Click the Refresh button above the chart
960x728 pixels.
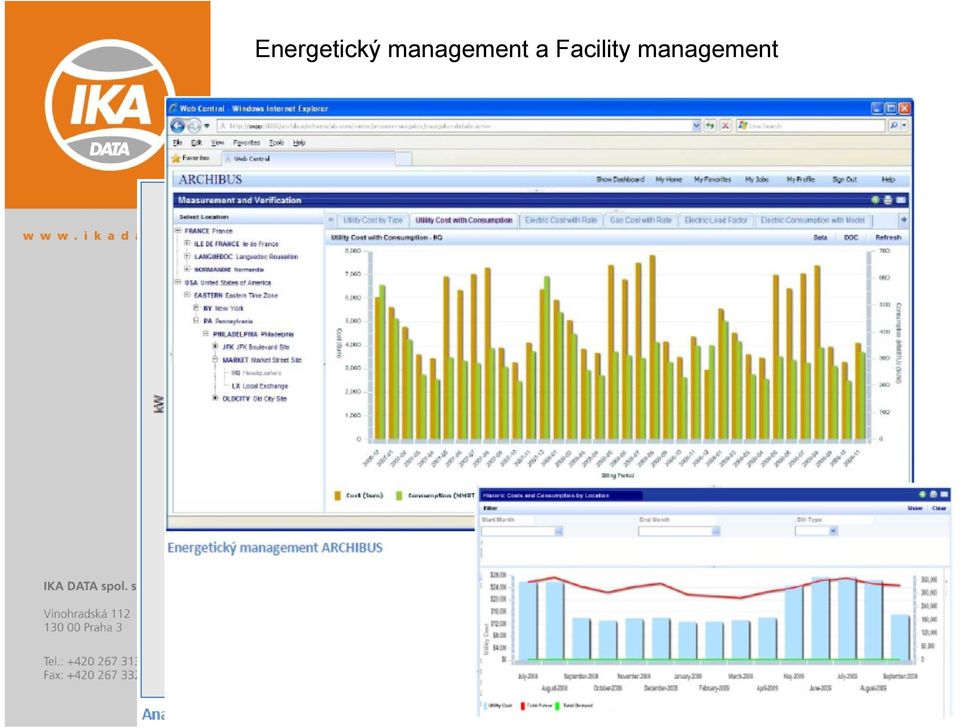(x=888, y=237)
